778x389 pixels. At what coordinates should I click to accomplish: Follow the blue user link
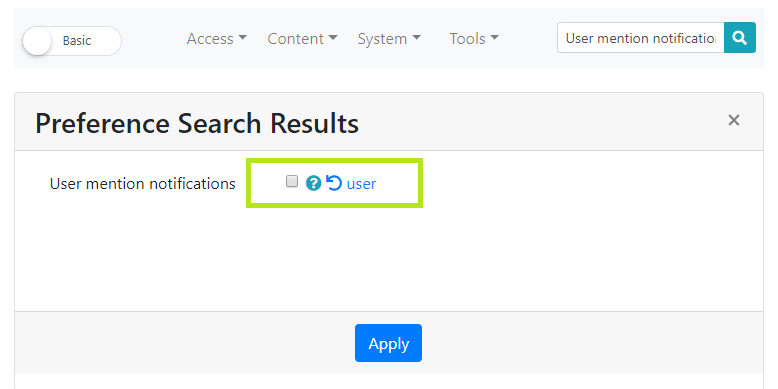361,184
